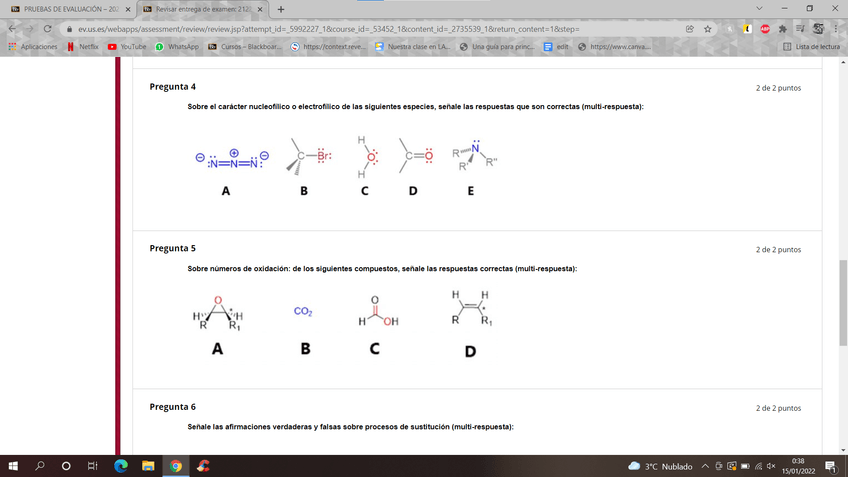This screenshot has height=477, width=848.
Task: Expand the tab search chevron
Action: click(x=759, y=9)
